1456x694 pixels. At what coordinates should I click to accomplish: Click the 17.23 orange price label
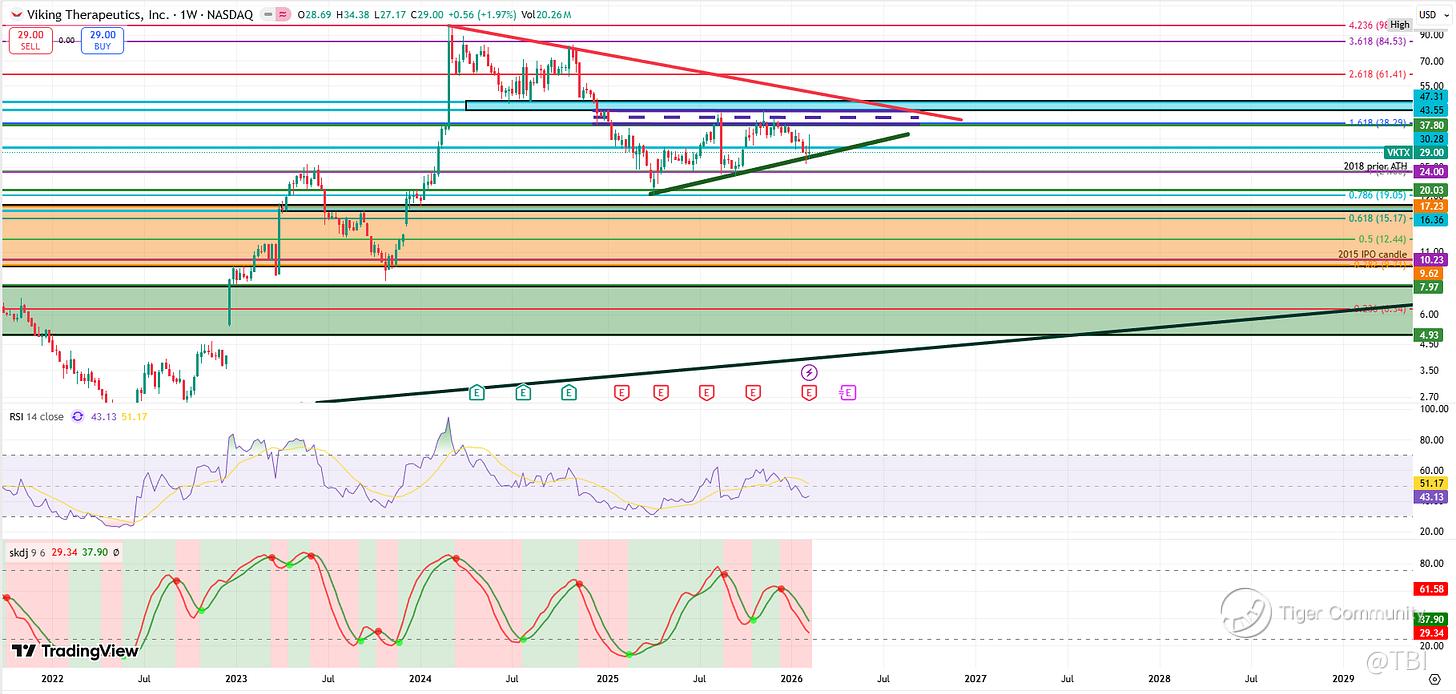[x=1429, y=205]
